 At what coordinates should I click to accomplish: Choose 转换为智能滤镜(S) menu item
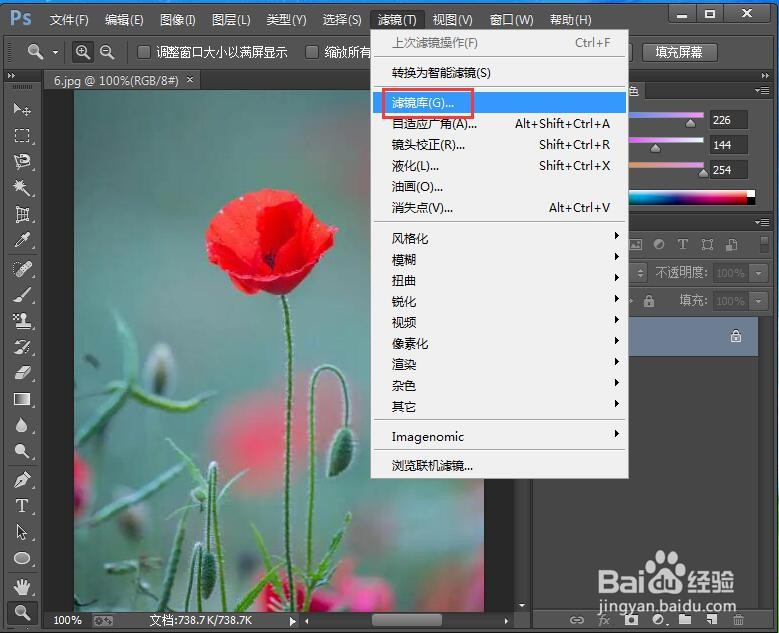pyautogui.click(x=500, y=73)
